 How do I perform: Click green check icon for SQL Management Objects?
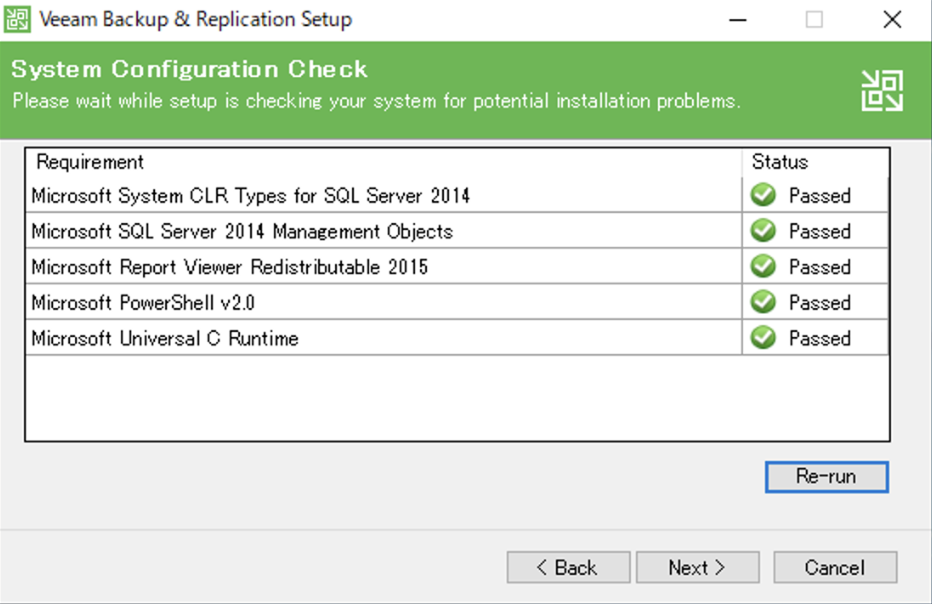click(763, 231)
